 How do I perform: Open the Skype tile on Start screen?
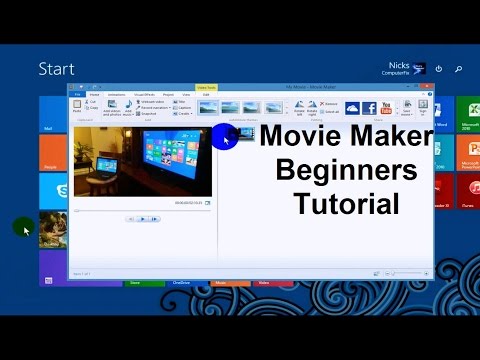click(x=53, y=191)
